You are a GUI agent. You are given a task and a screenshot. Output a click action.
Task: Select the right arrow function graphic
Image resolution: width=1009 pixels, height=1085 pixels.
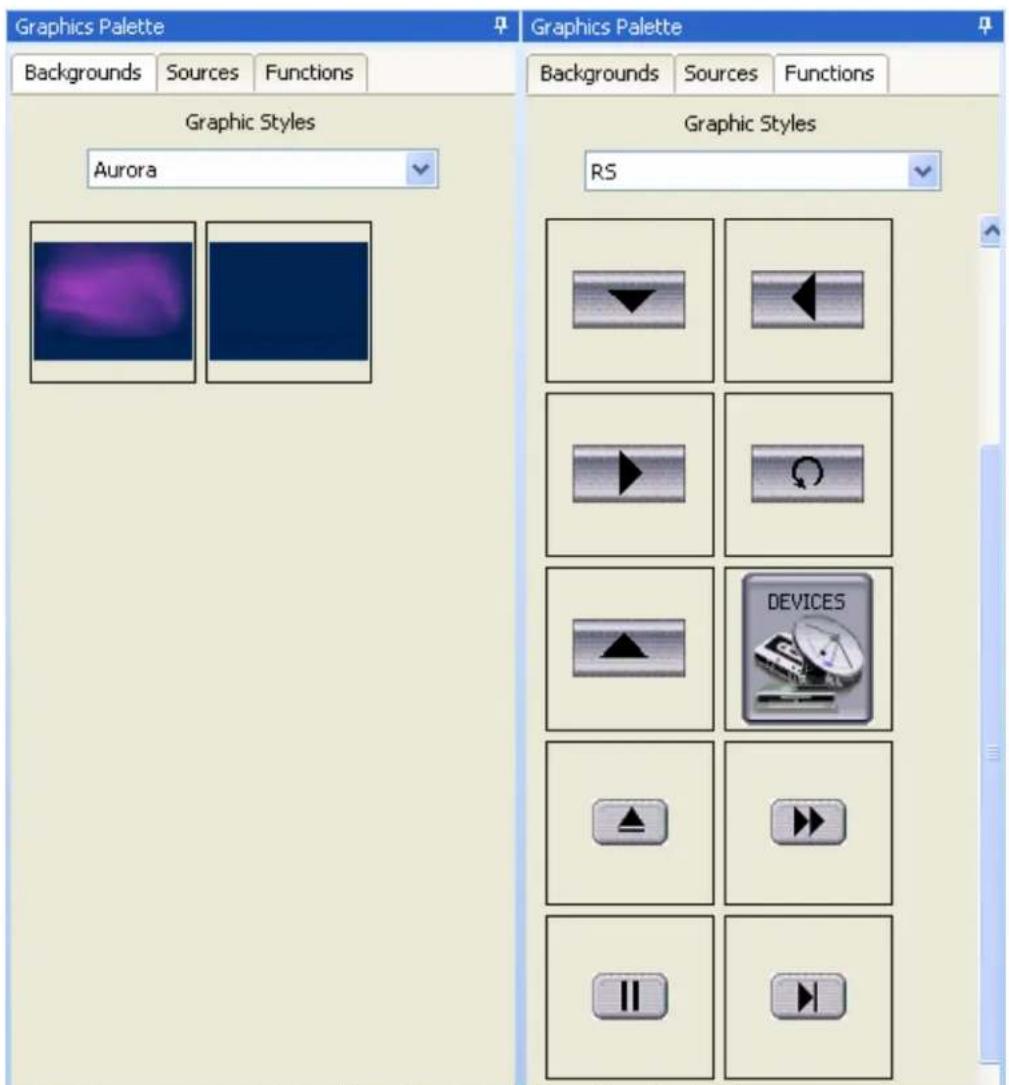(x=628, y=474)
